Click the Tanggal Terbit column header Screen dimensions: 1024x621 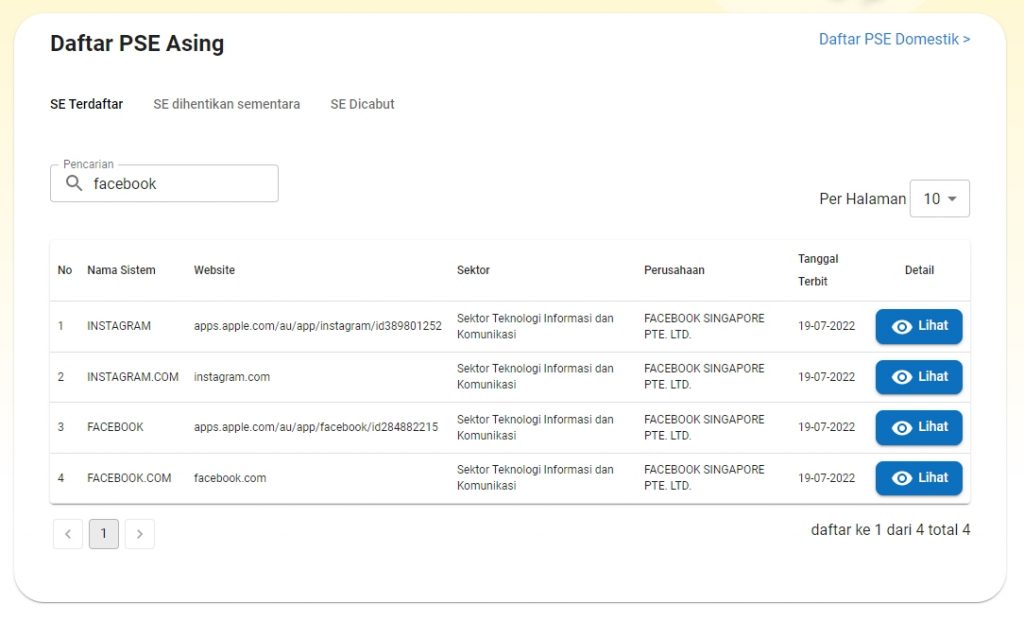tap(818, 270)
